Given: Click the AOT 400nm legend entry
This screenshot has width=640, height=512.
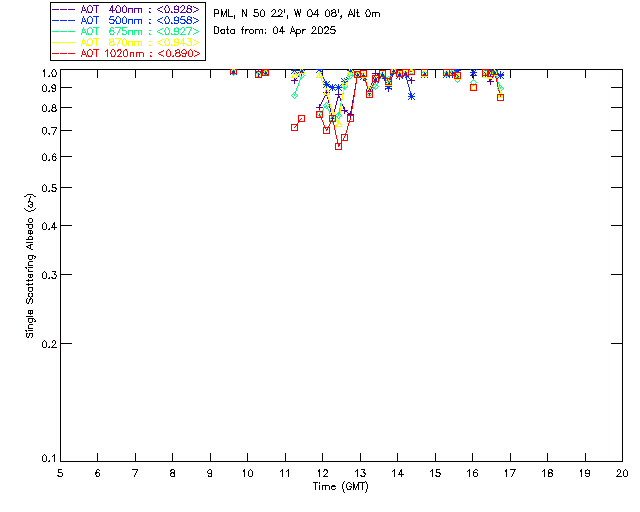Looking at the screenshot, I should (126, 9).
